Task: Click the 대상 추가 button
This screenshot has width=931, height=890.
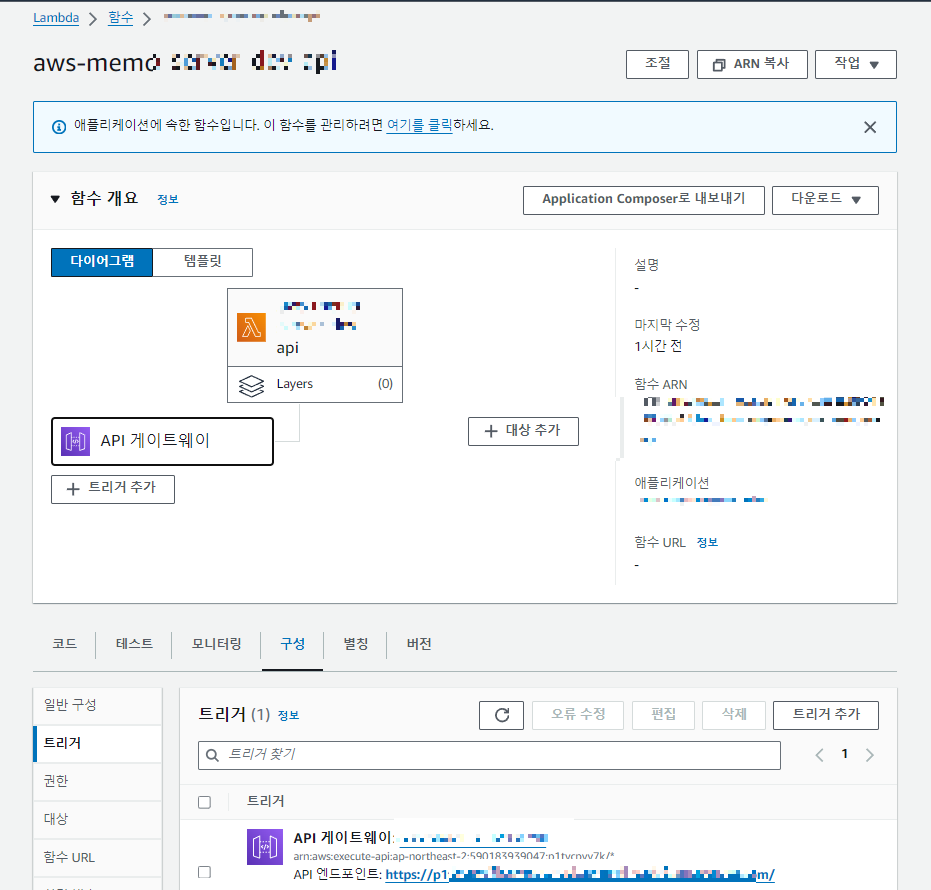Action: (x=523, y=431)
